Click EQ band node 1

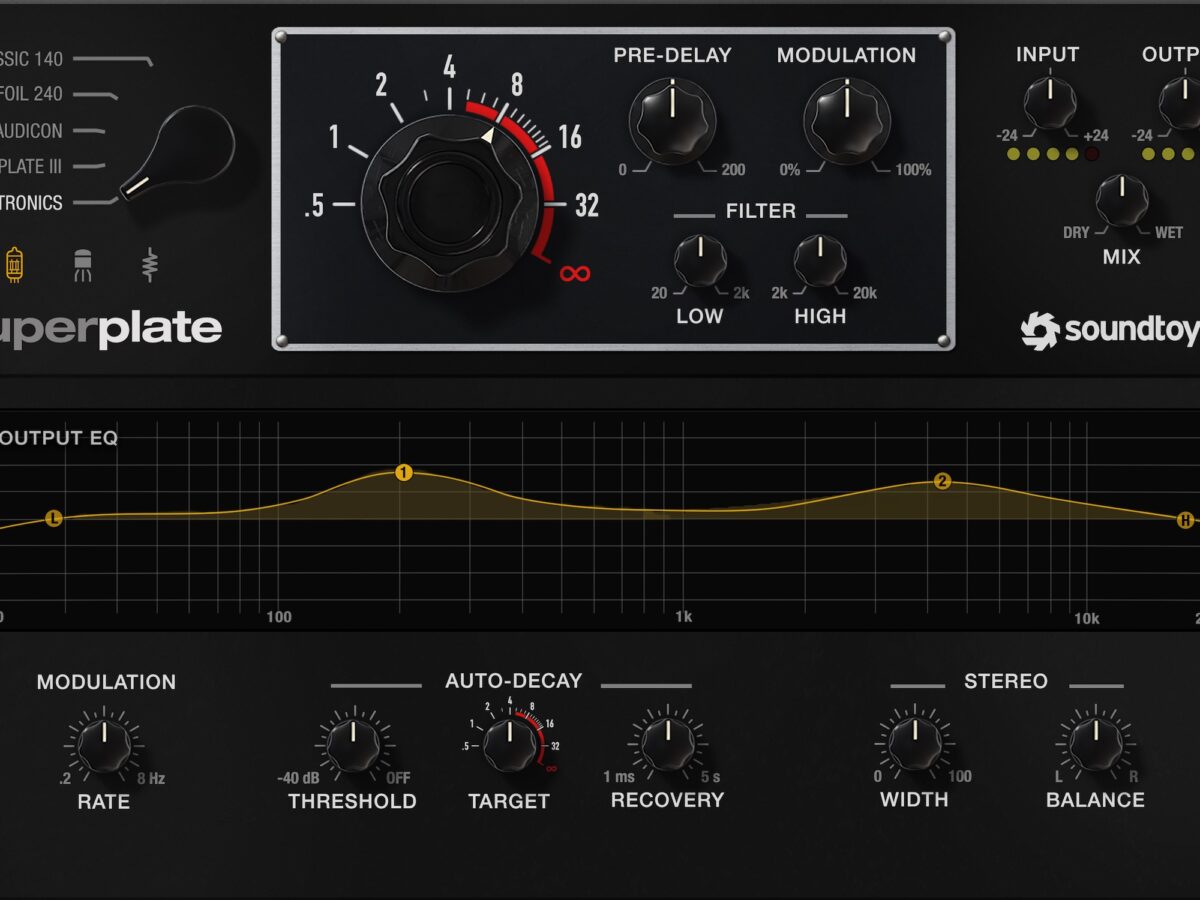pyautogui.click(x=403, y=473)
